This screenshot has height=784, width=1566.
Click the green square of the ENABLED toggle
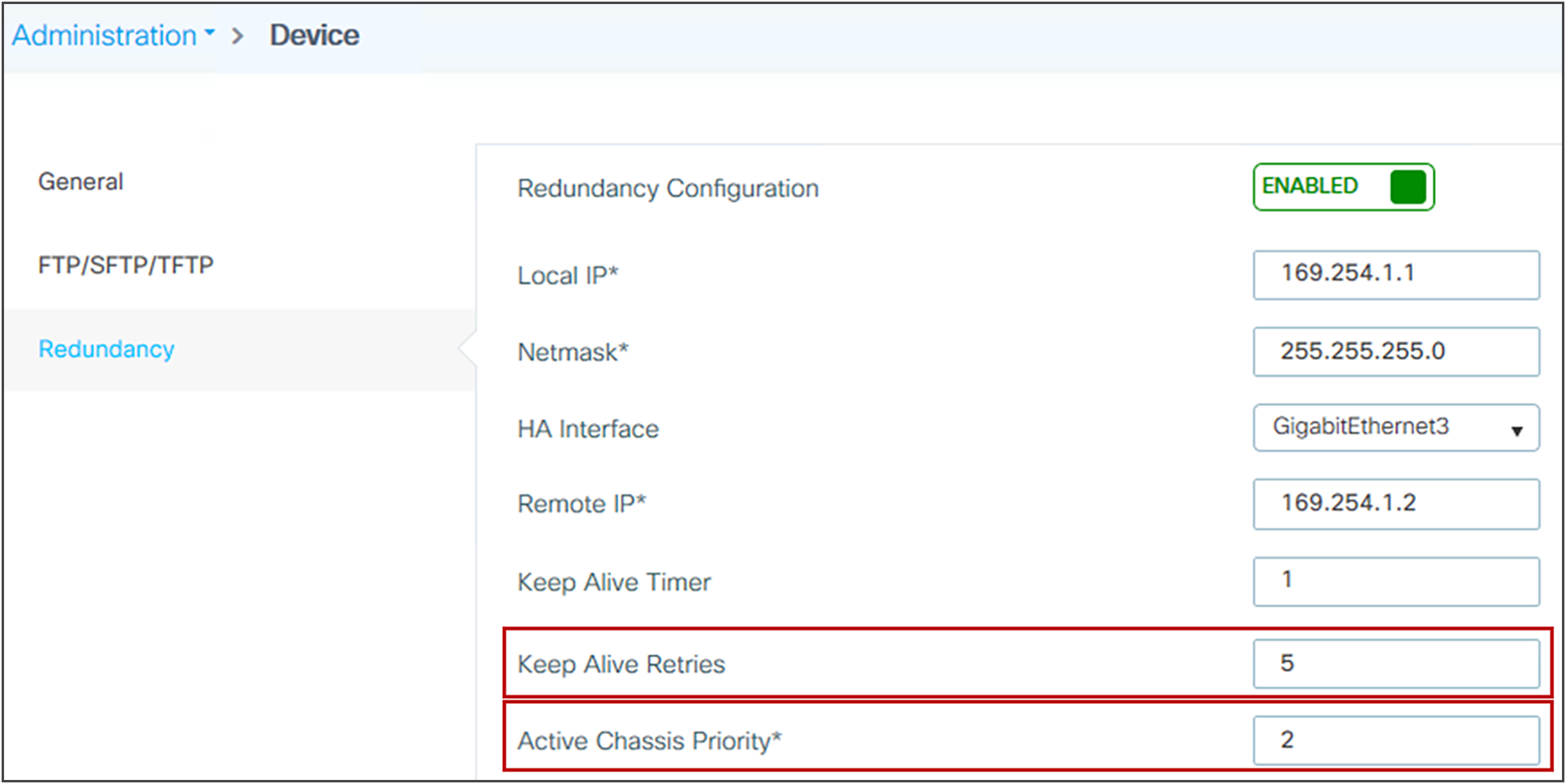click(x=1407, y=187)
